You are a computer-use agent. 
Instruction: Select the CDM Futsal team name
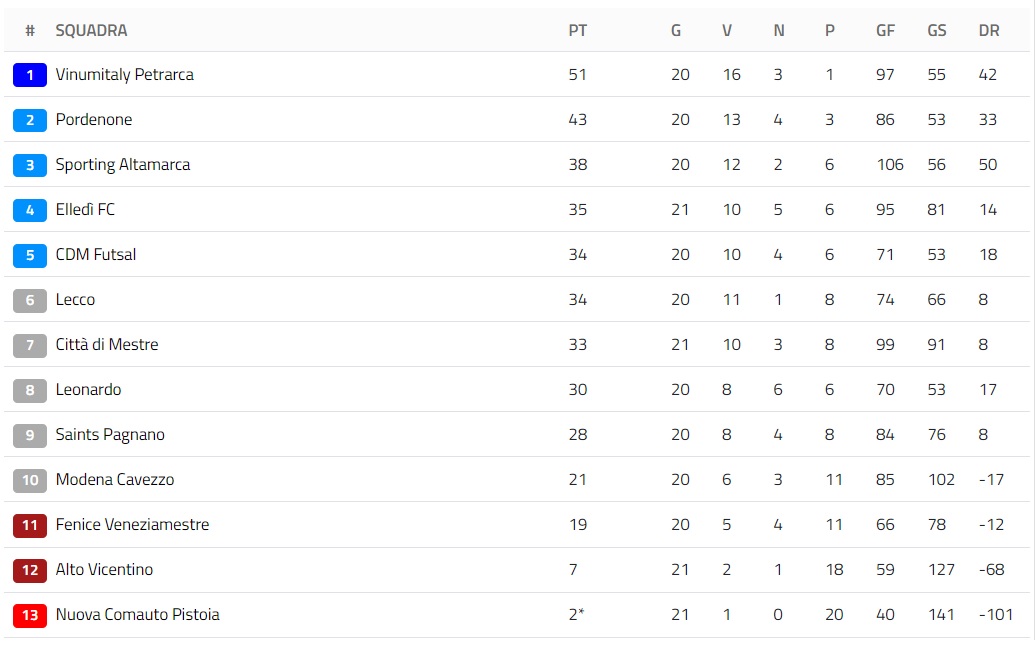point(96,255)
